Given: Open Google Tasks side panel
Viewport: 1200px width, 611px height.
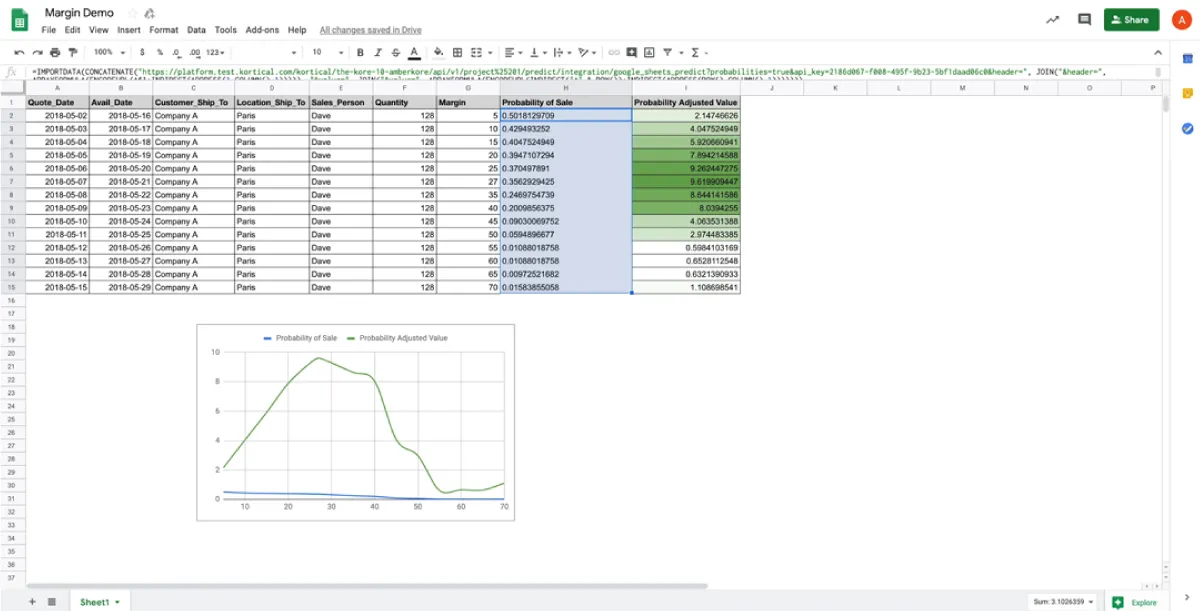Looking at the screenshot, I should (x=1187, y=128).
